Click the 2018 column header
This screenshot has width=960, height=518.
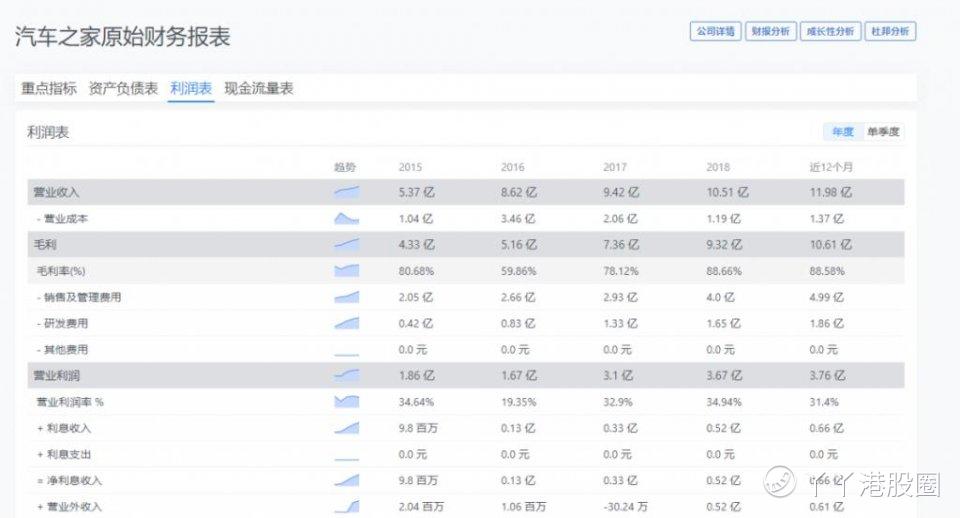pos(718,167)
